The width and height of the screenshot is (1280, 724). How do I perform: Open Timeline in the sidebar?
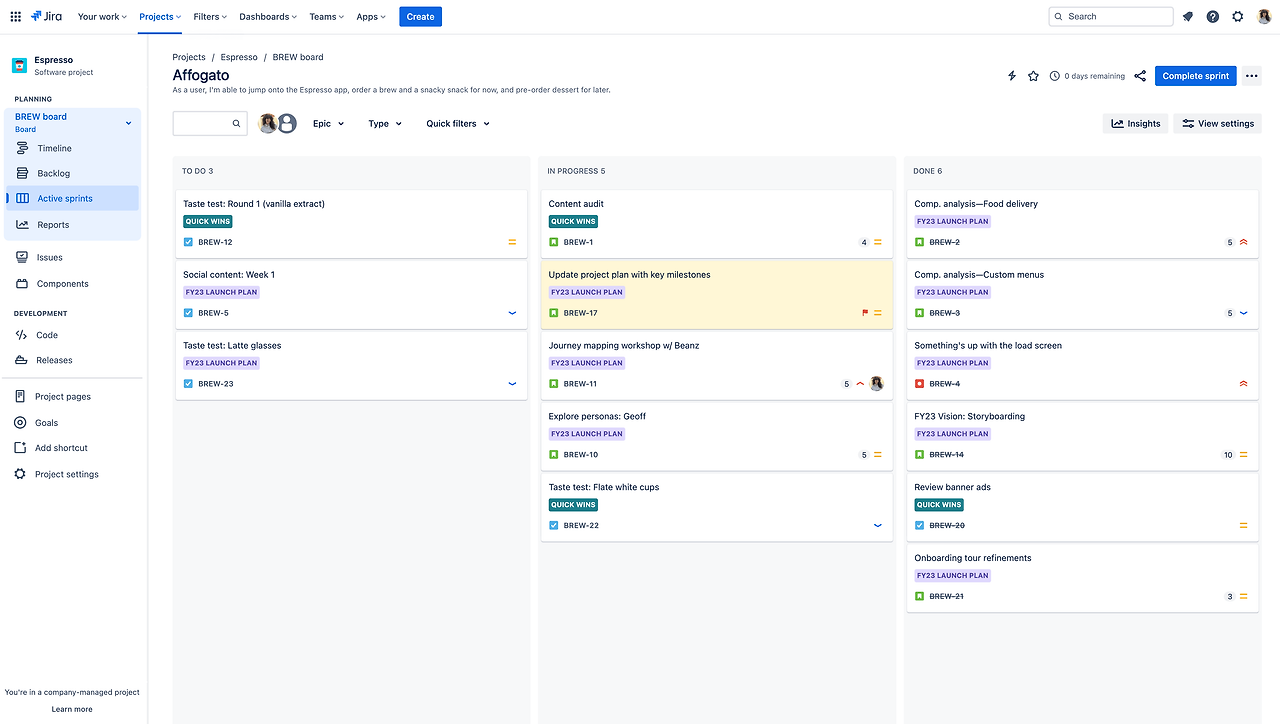tap(72, 148)
